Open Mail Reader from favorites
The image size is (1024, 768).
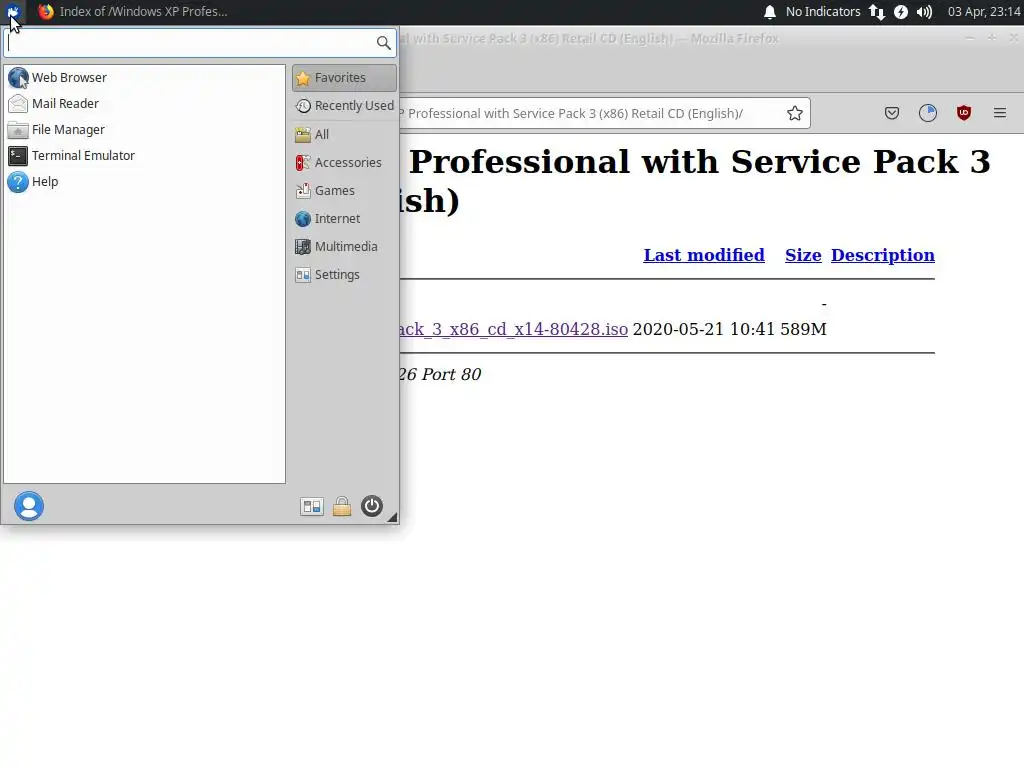tap(144, 104)
